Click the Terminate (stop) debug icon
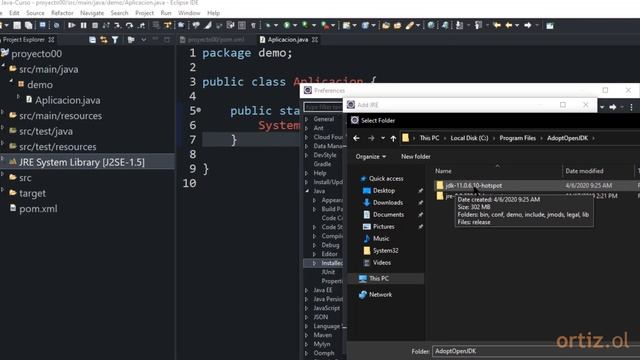Screen dimensions: 640x360 click(95, 25)
